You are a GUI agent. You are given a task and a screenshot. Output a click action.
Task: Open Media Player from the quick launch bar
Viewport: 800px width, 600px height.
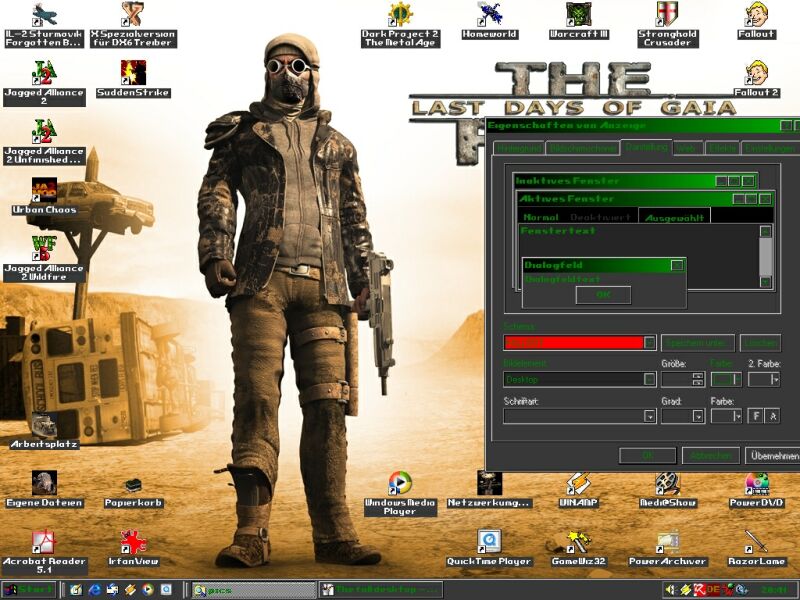148,590
